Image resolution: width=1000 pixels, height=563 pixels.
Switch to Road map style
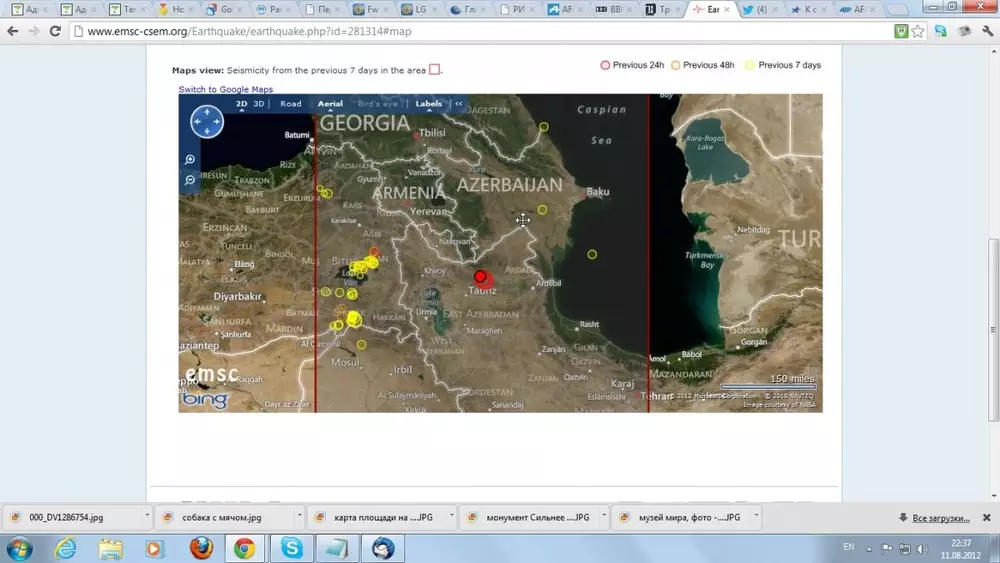291,104
